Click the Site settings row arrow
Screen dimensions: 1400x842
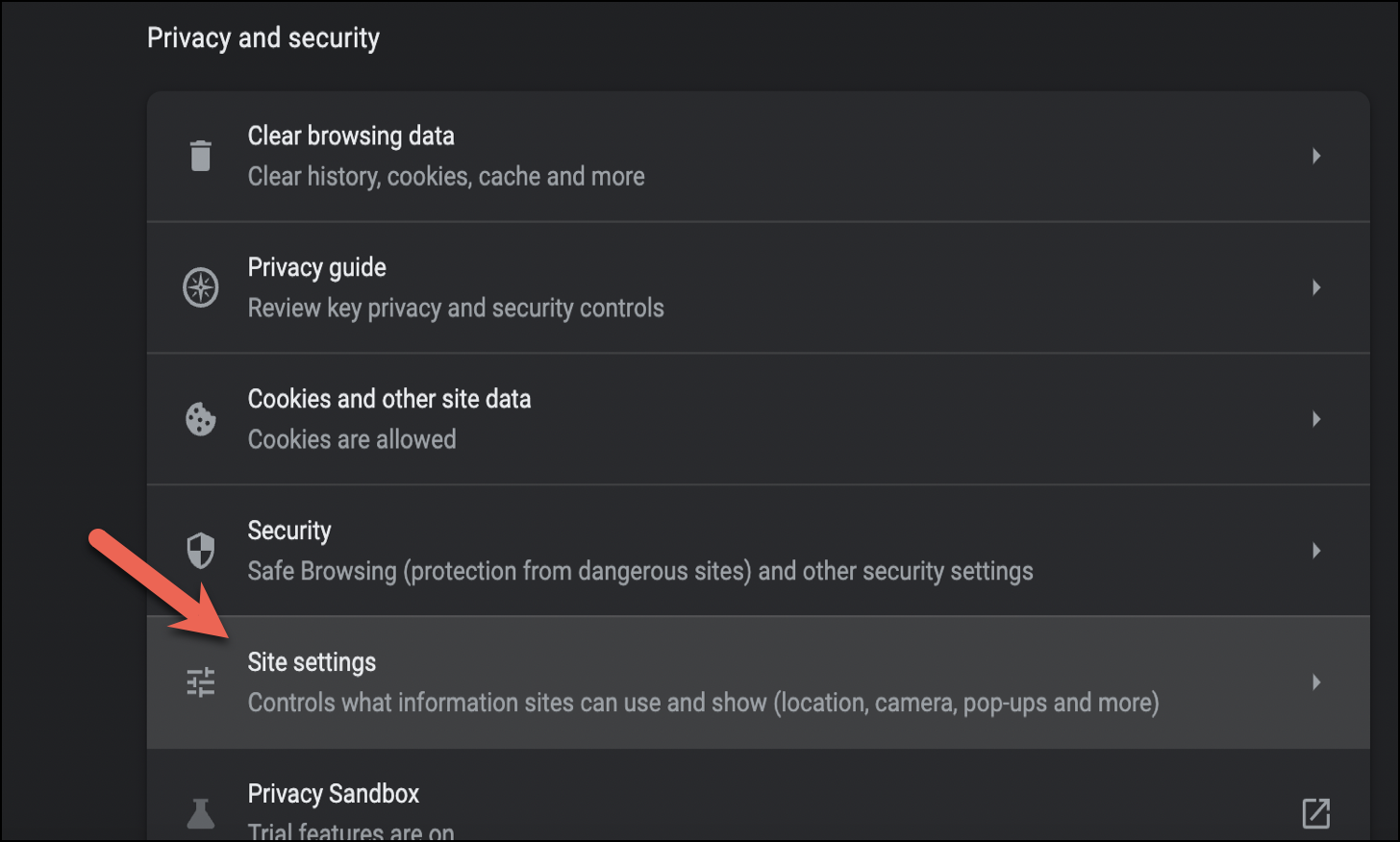[1315, 682]
